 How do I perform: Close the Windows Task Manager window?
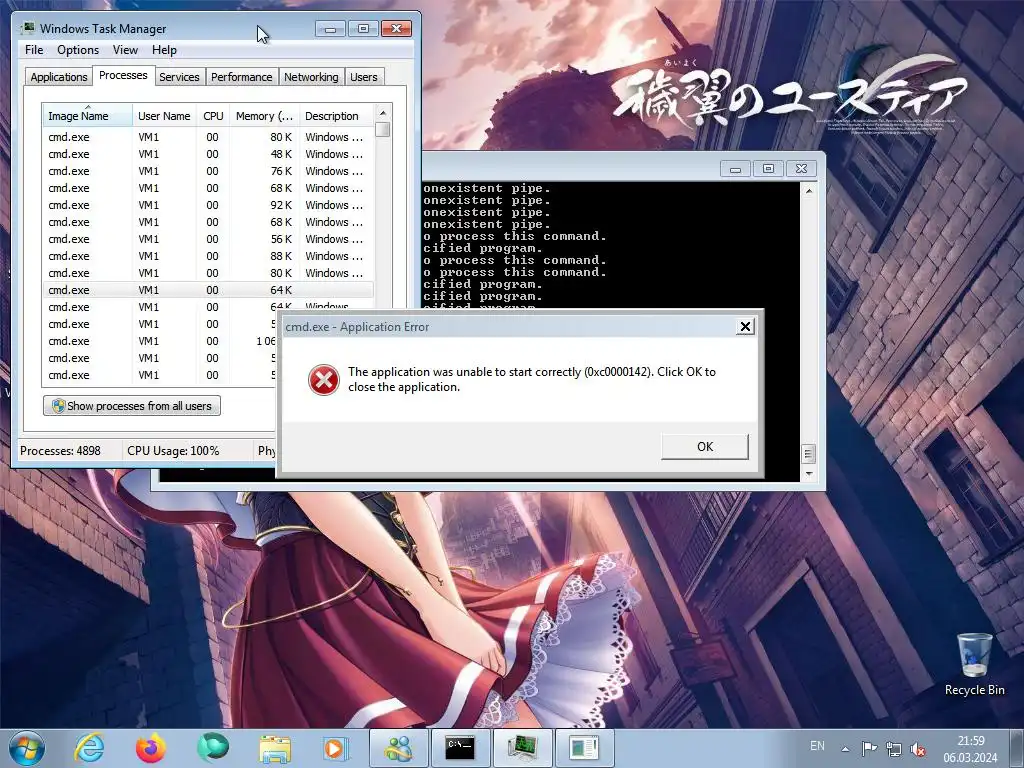[396, 29]
